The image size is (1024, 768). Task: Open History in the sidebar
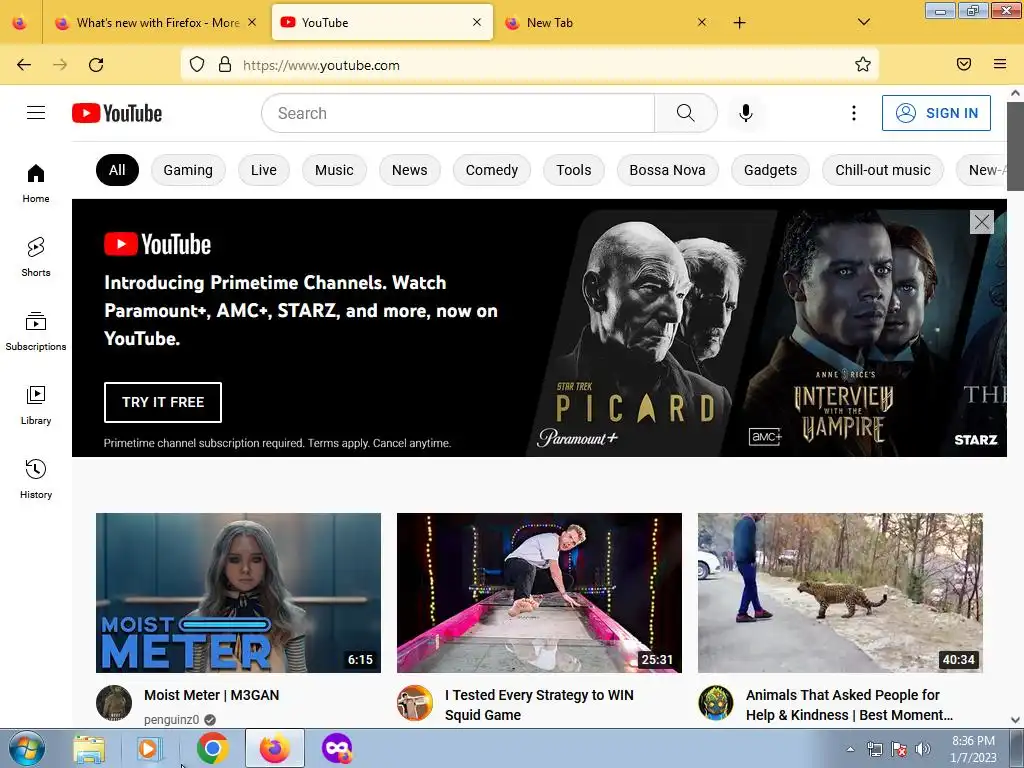pos(36,479)
